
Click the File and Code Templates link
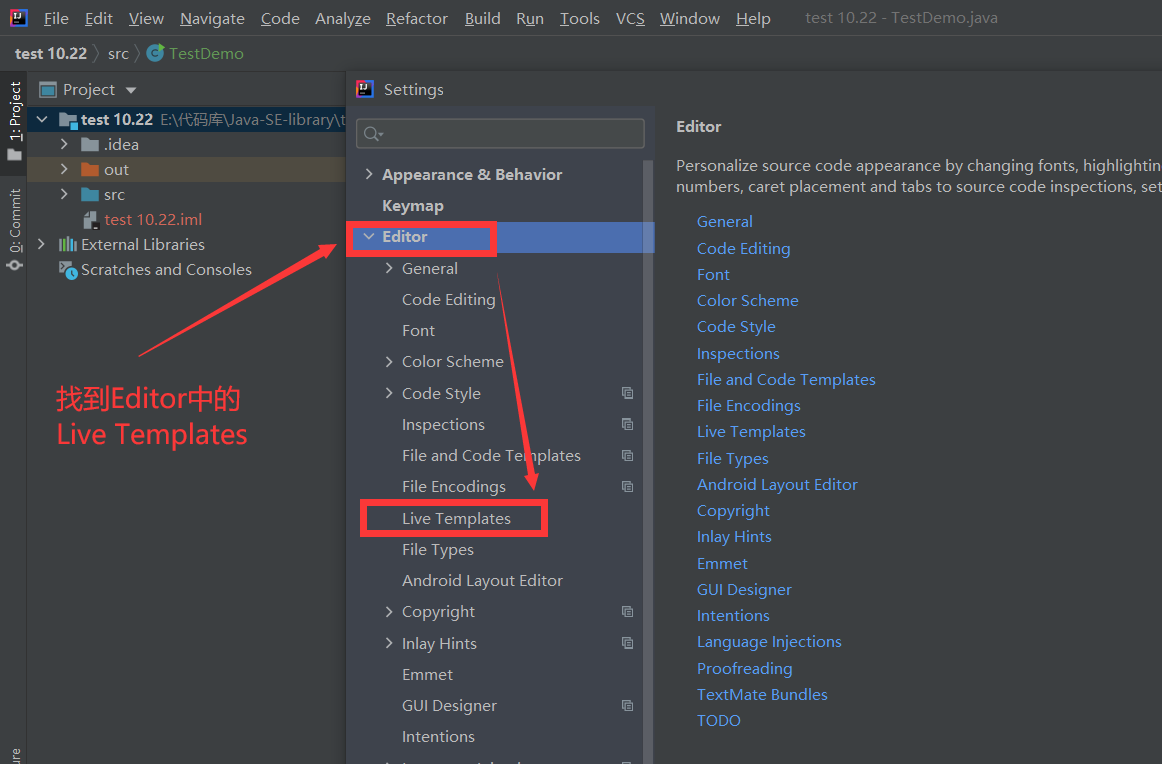pos(786,379)
